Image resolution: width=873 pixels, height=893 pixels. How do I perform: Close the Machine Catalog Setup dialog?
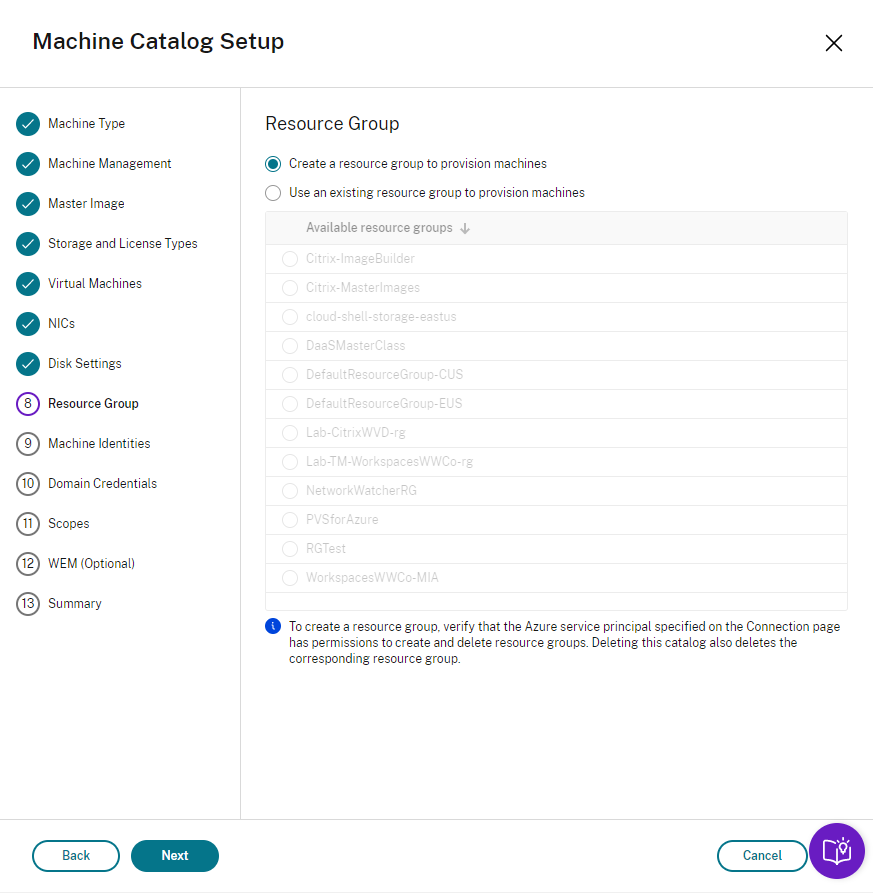point(833,43)
